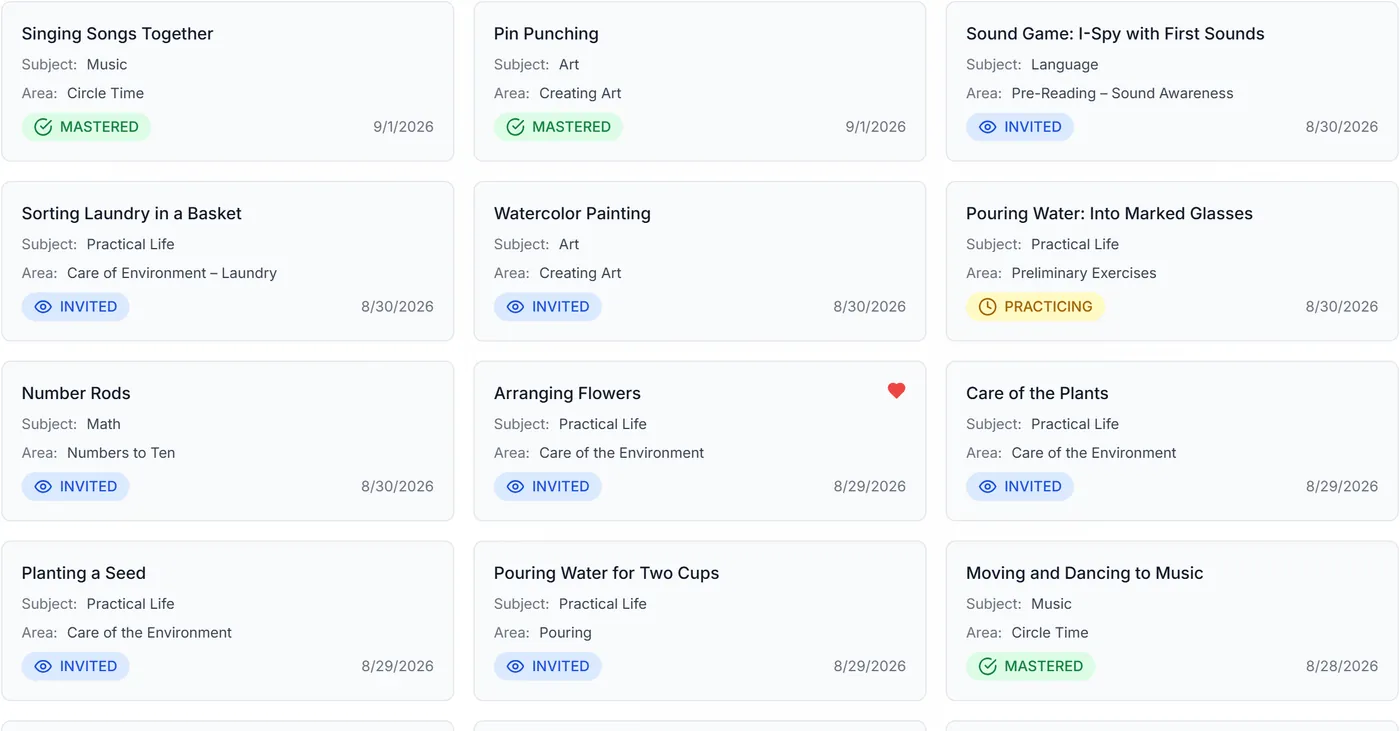Screen dimensions: 1400x731
Task: Click the MASTERED badge on Pin Punching
Action: 558,127
